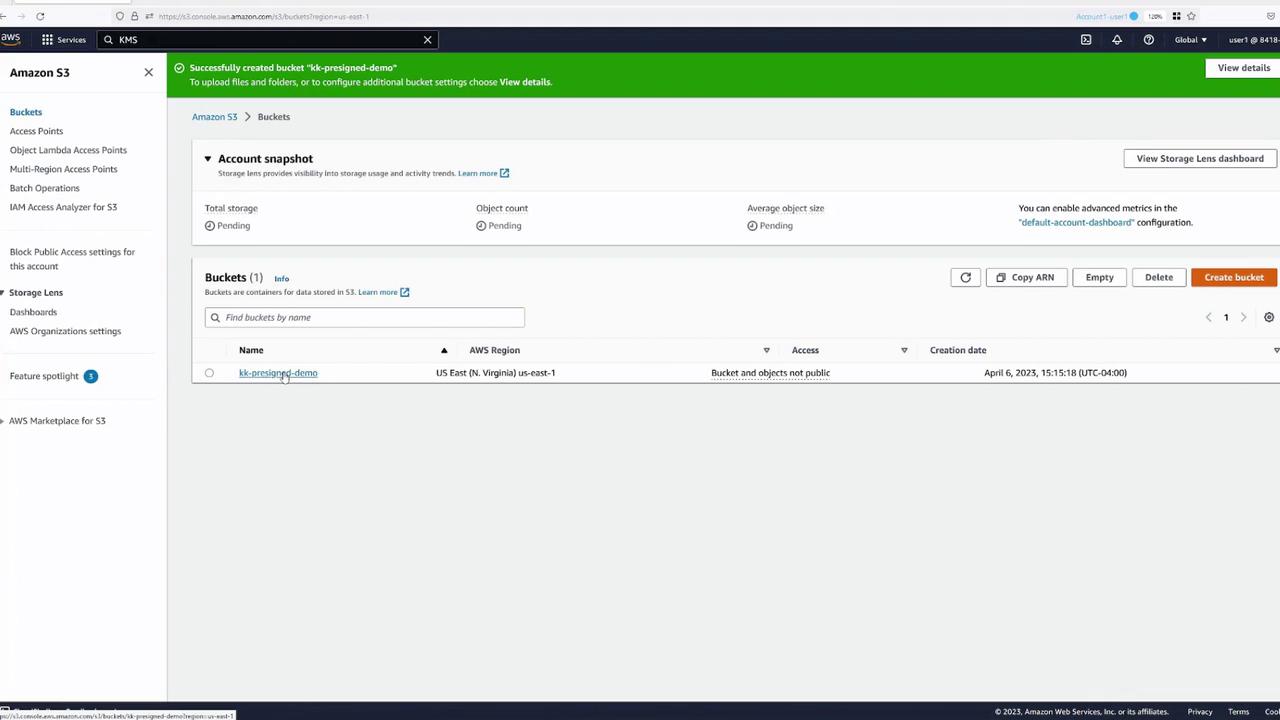Open Learn more about buckets link

(x=384, y=292)
